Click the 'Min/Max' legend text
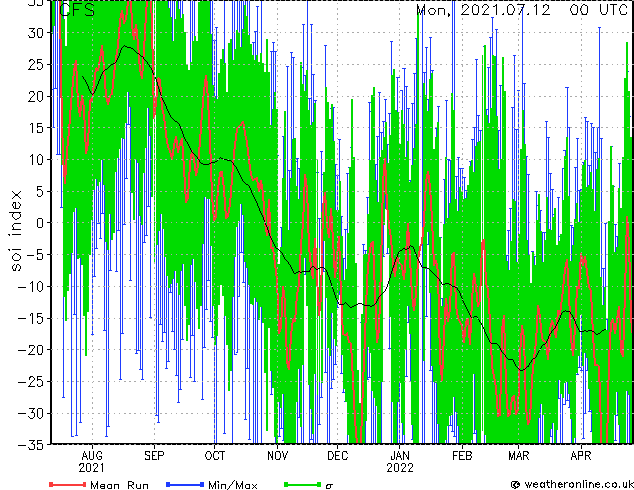634x490 pixels. tap(232, 485)
